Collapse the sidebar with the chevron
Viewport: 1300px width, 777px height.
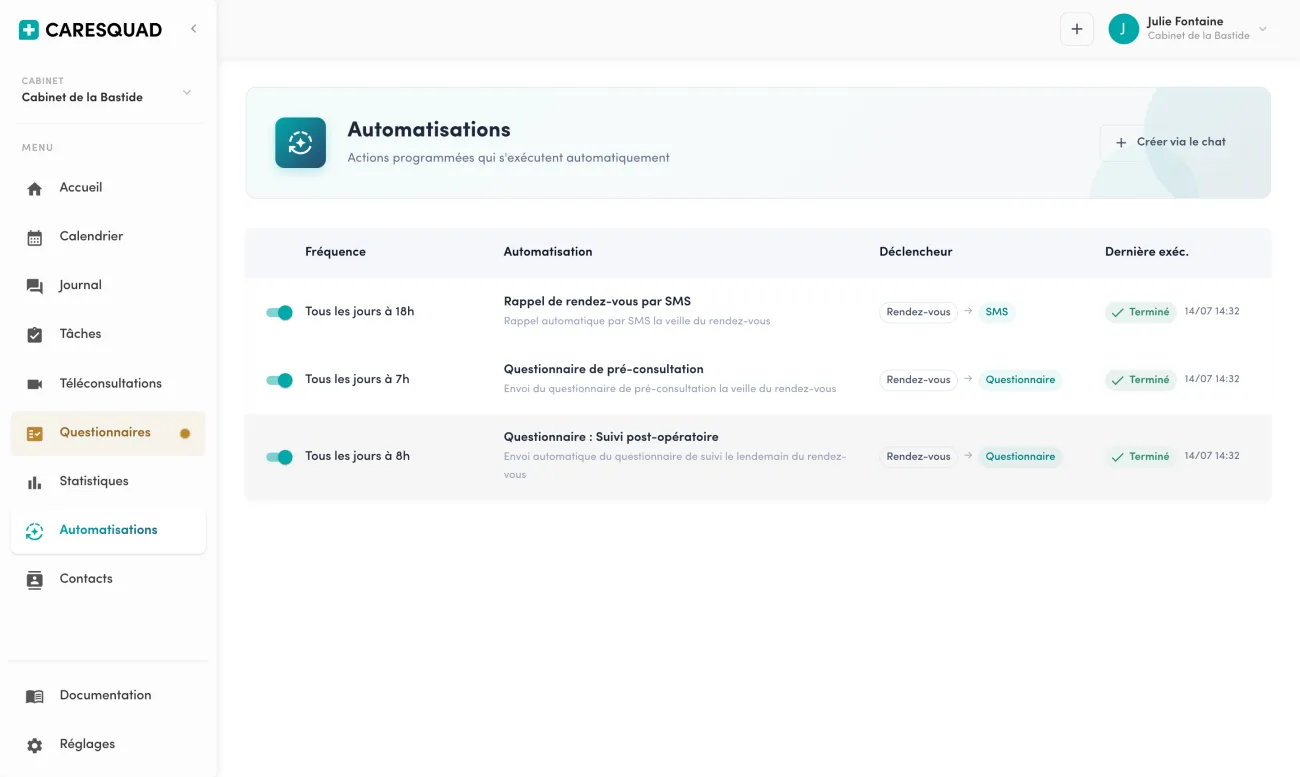[193, 29]
